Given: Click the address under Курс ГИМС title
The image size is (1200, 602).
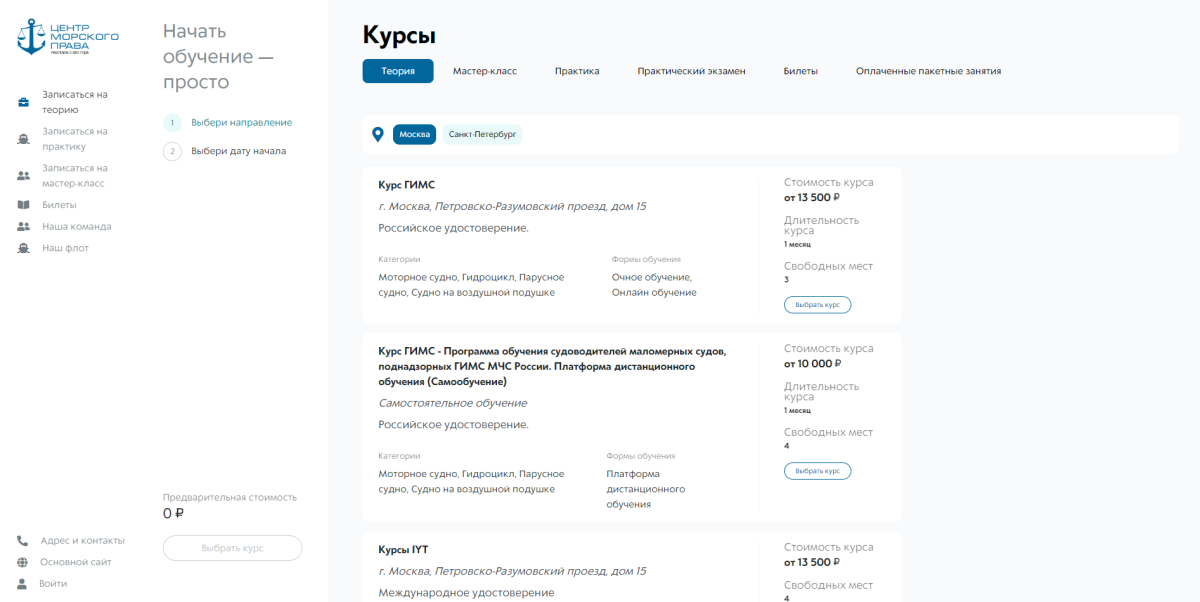Looking at the screenshot, I should (x=512, y=206).
